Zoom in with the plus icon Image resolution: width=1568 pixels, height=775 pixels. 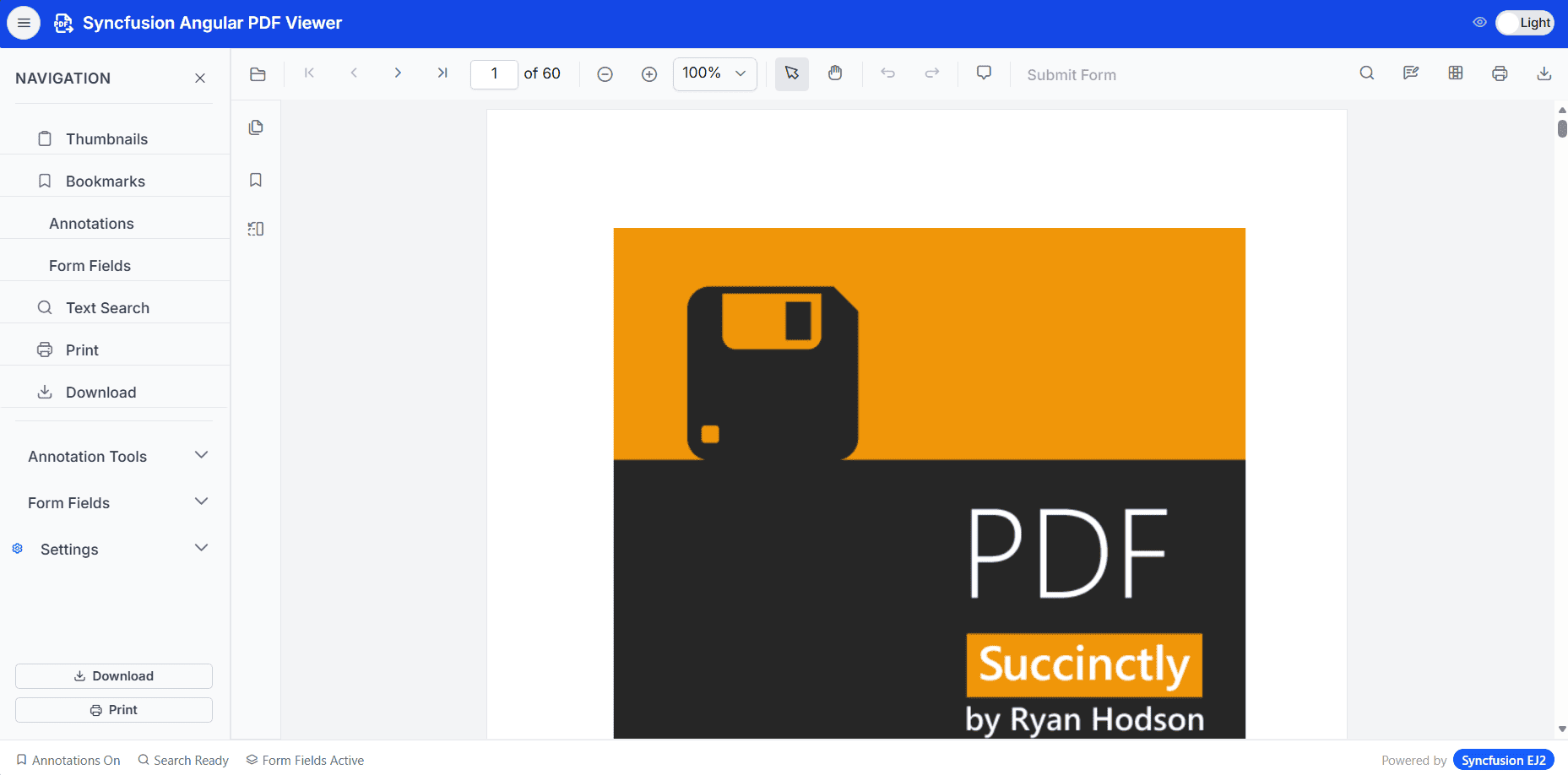pyautogui.click(x=649, y=74)
